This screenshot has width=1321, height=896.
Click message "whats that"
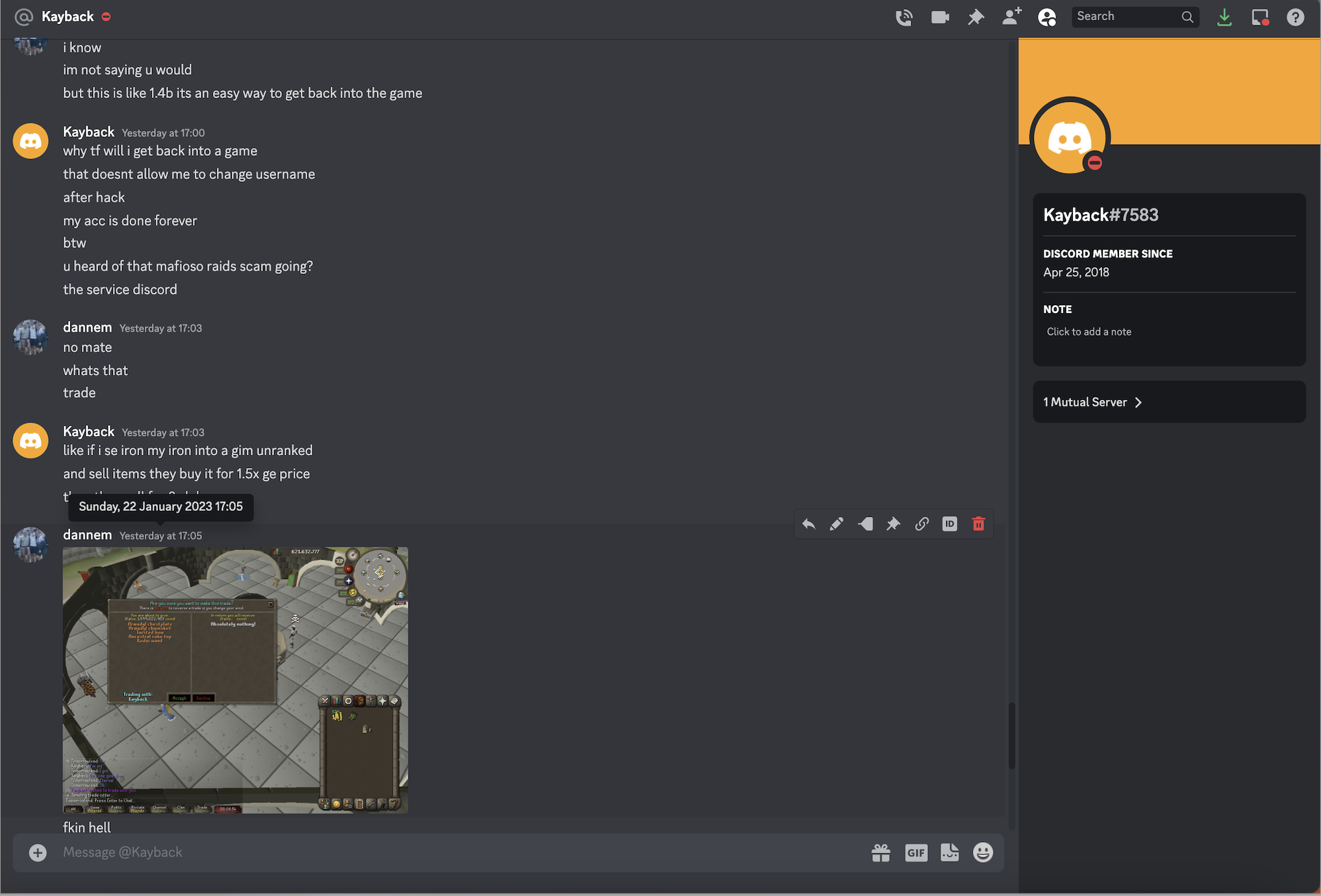(x=95, y=371)
